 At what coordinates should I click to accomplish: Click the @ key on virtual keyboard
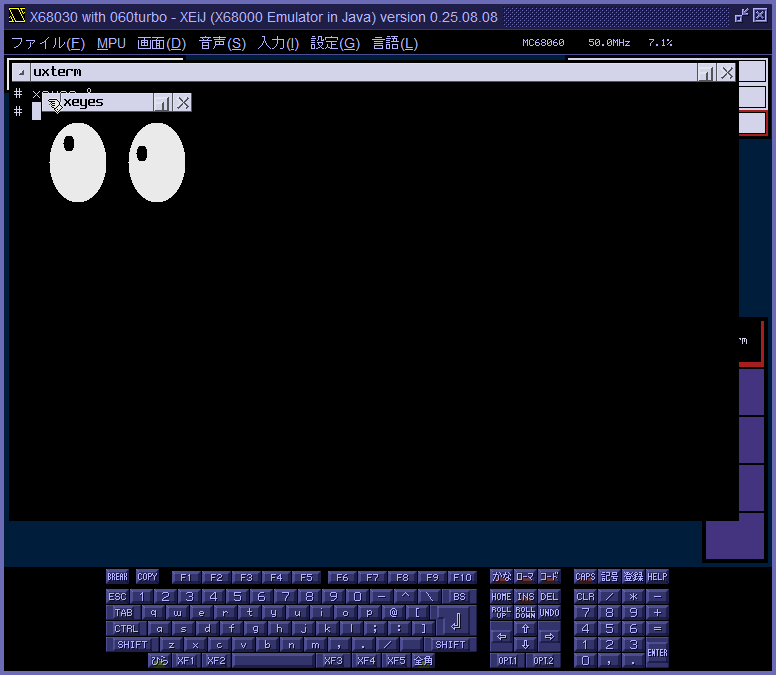pos(393,613)
